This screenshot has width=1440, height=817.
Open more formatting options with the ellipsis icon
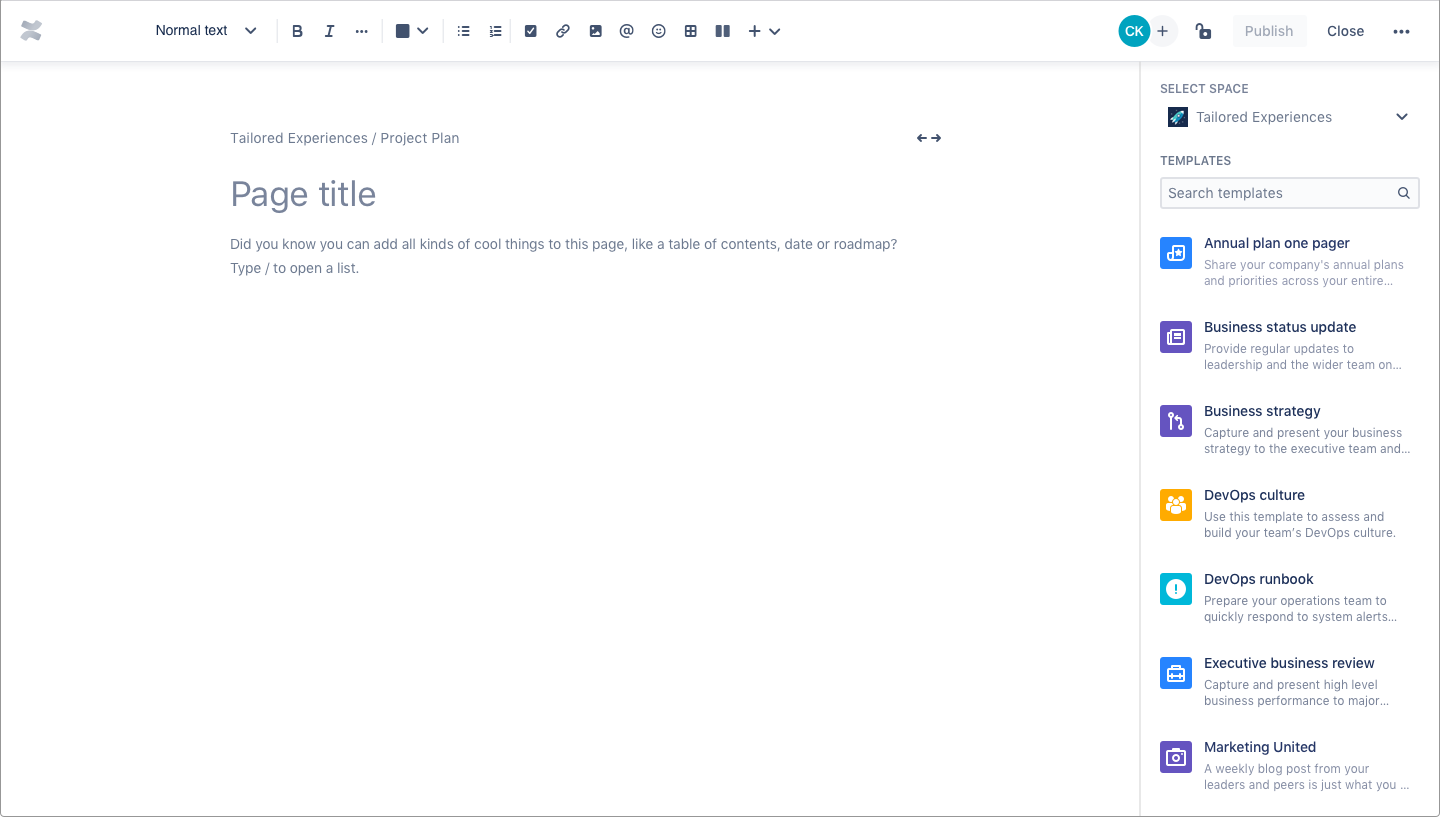pos(361,30)
